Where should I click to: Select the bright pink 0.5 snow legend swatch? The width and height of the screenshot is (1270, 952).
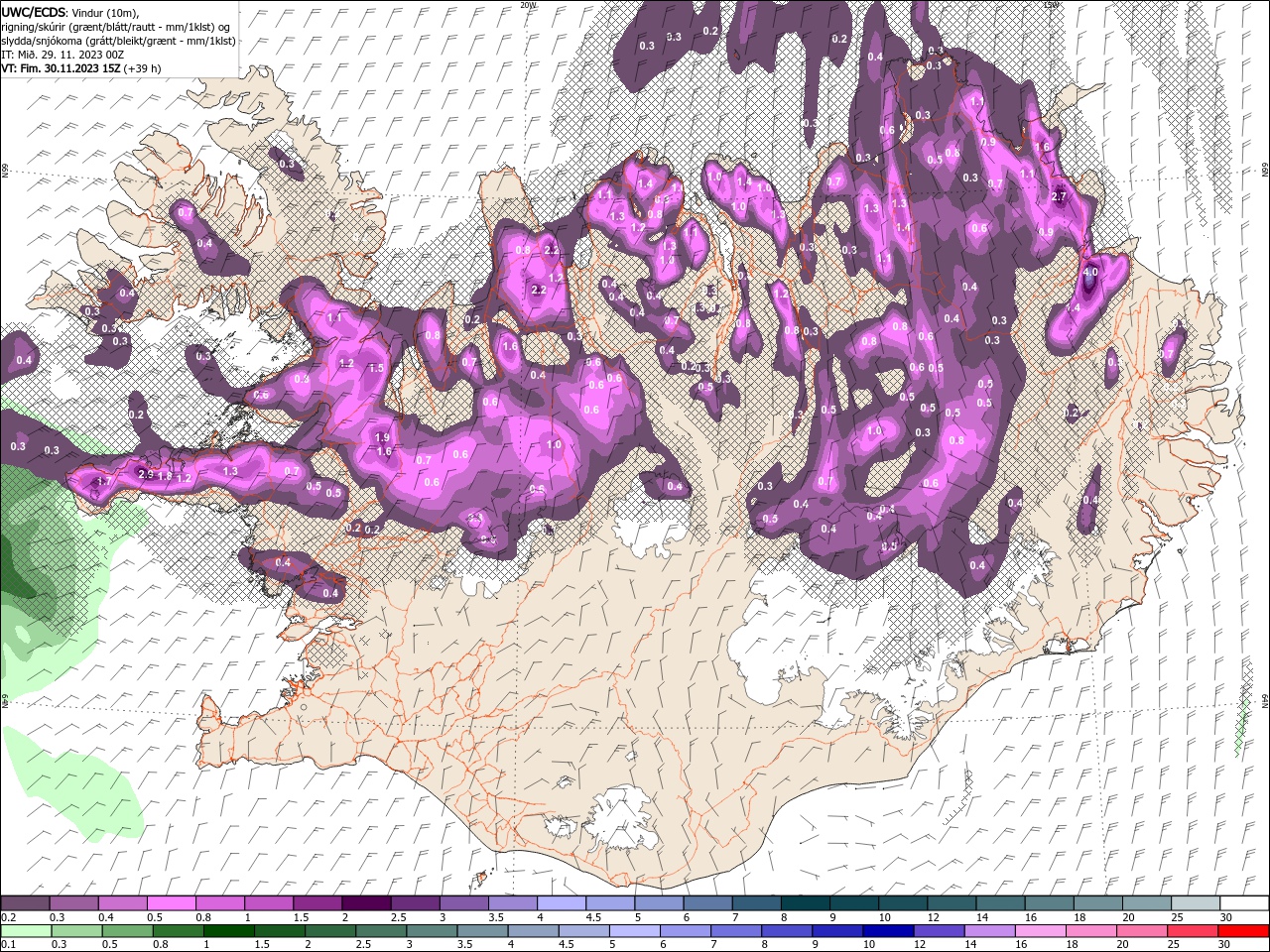(x=171, y=903)
